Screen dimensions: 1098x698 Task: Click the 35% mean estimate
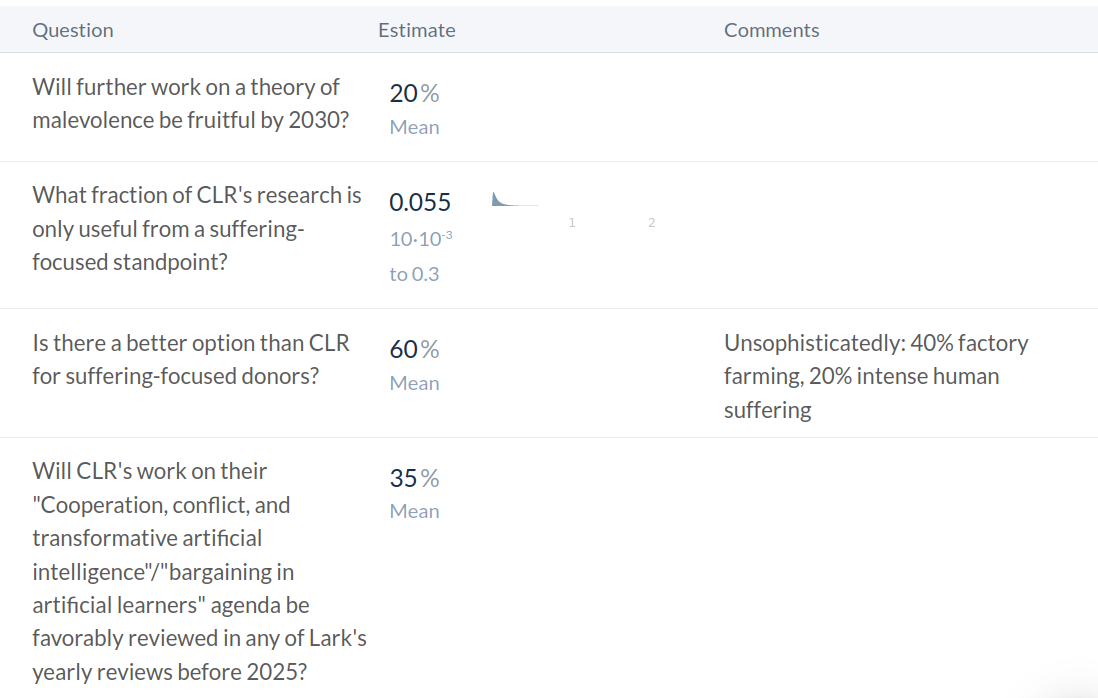[415, 478]
